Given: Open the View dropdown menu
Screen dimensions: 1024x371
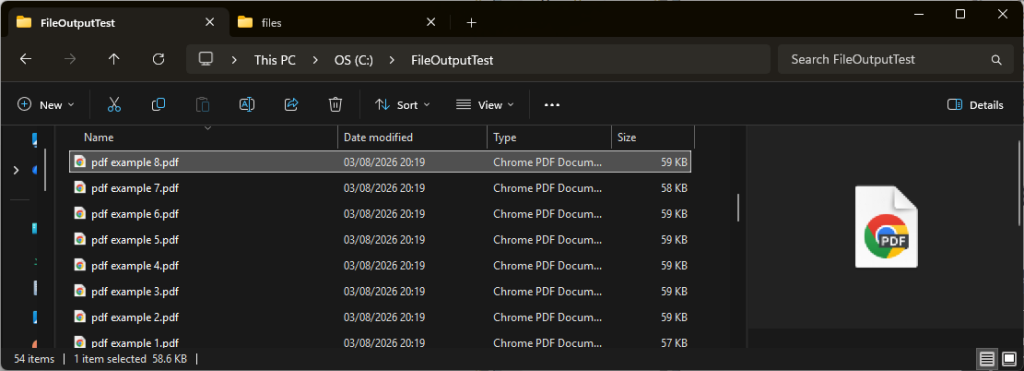Looking at the screenshot, I should click(x=485, y=105).
